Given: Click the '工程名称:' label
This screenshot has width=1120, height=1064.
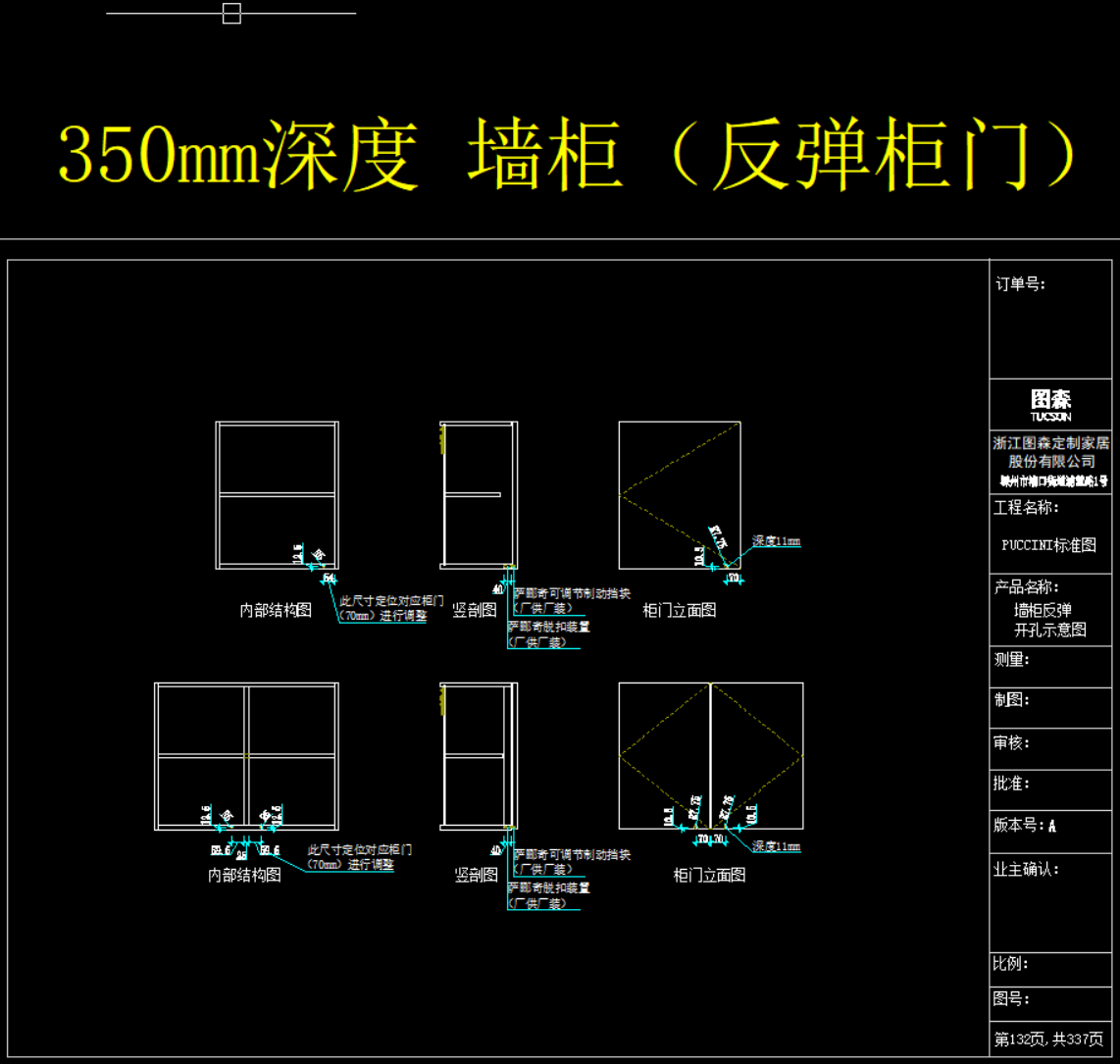Looking at the screenshot, I should coord(1026,508).
